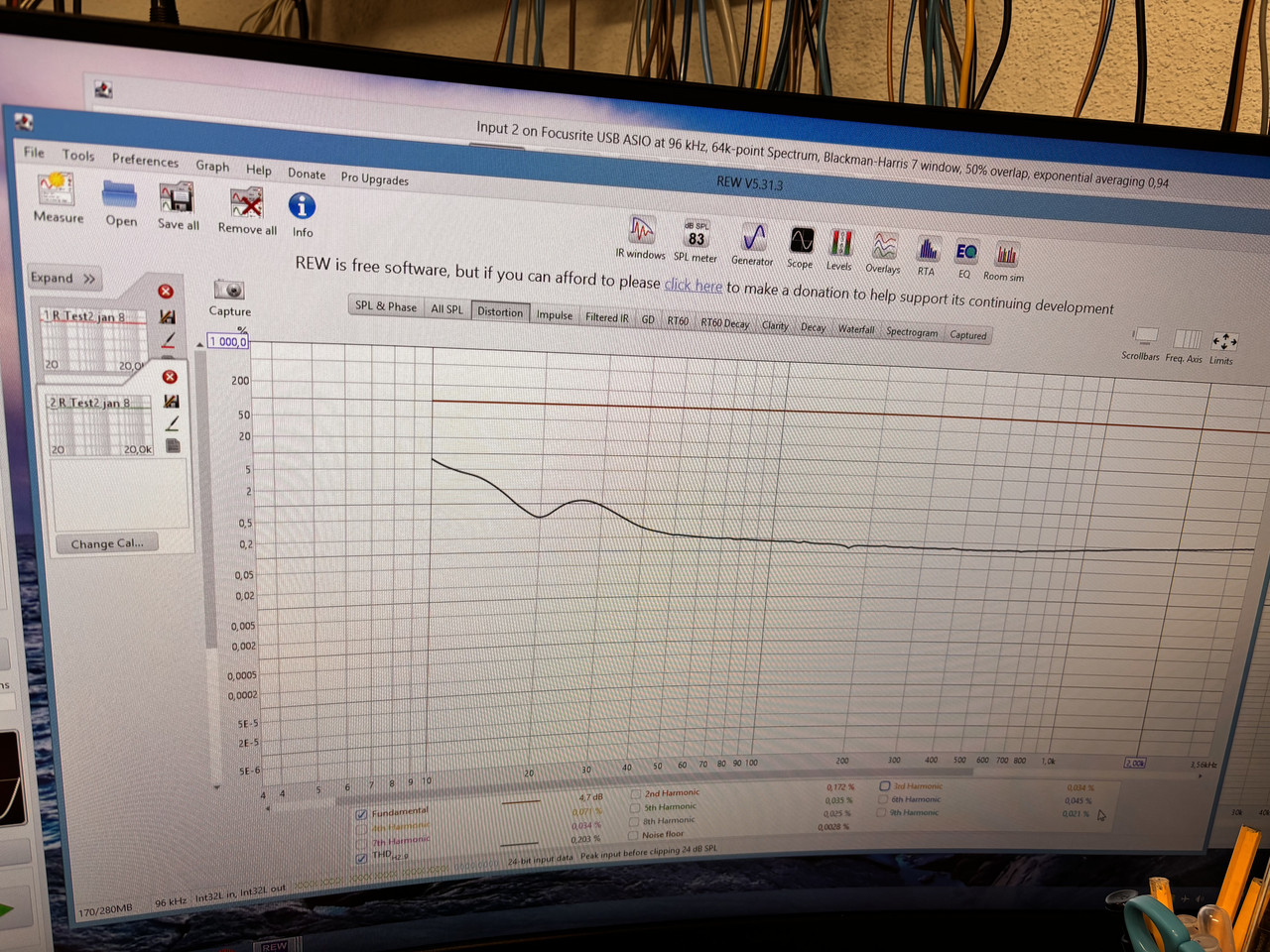Viewport: 1270px width, 952px height.
Task: Switch to the Impulse tab
Action: click(555, 314)
